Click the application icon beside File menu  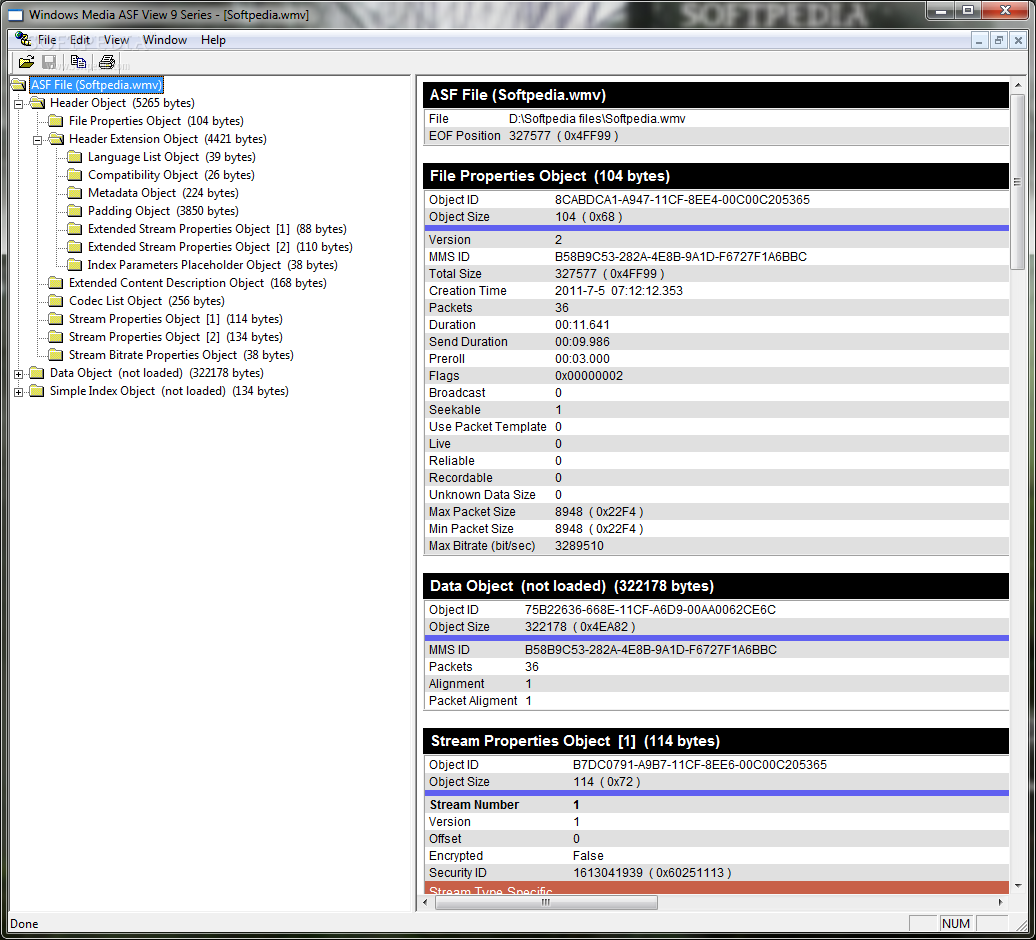[23, 39]
